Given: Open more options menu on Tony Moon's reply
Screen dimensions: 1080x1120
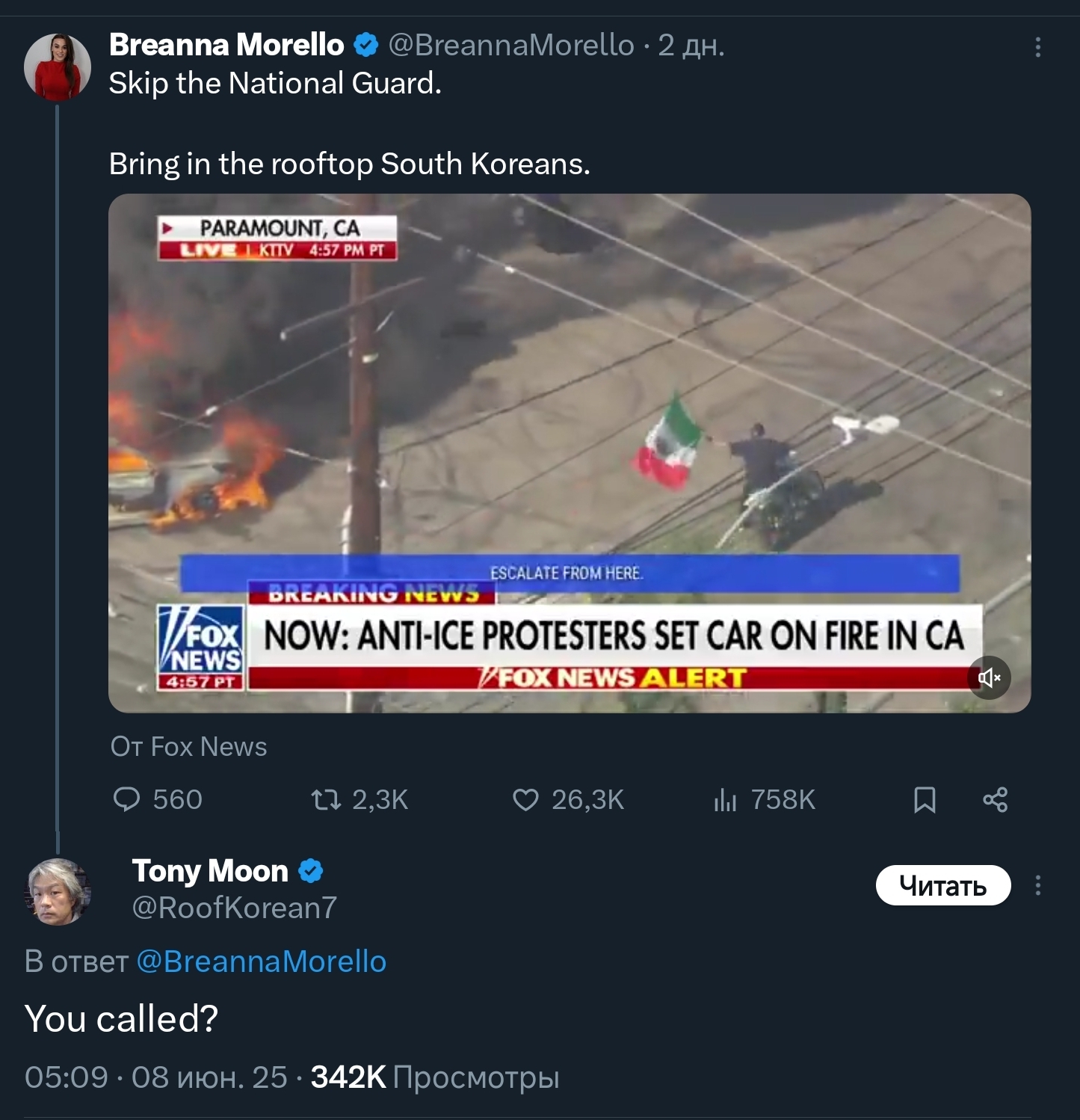Looking at the screenshot, I should coord(1037,886).
